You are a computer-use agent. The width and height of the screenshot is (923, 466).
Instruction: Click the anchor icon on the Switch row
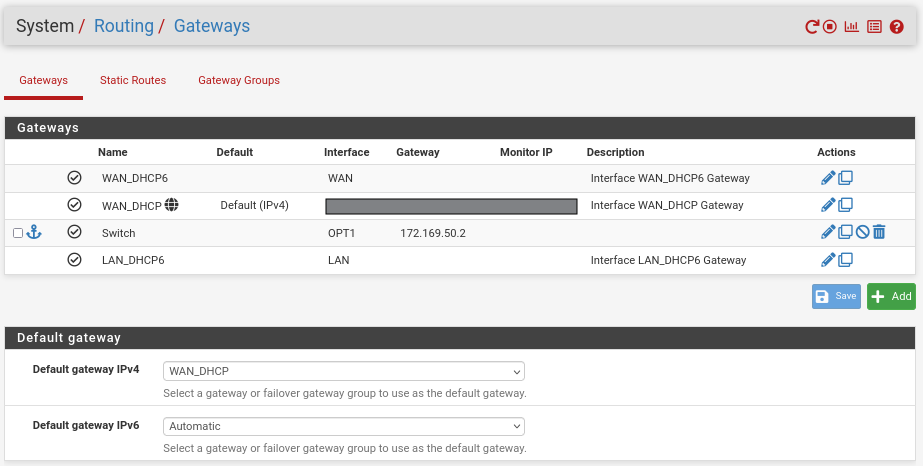pos(34,232)
